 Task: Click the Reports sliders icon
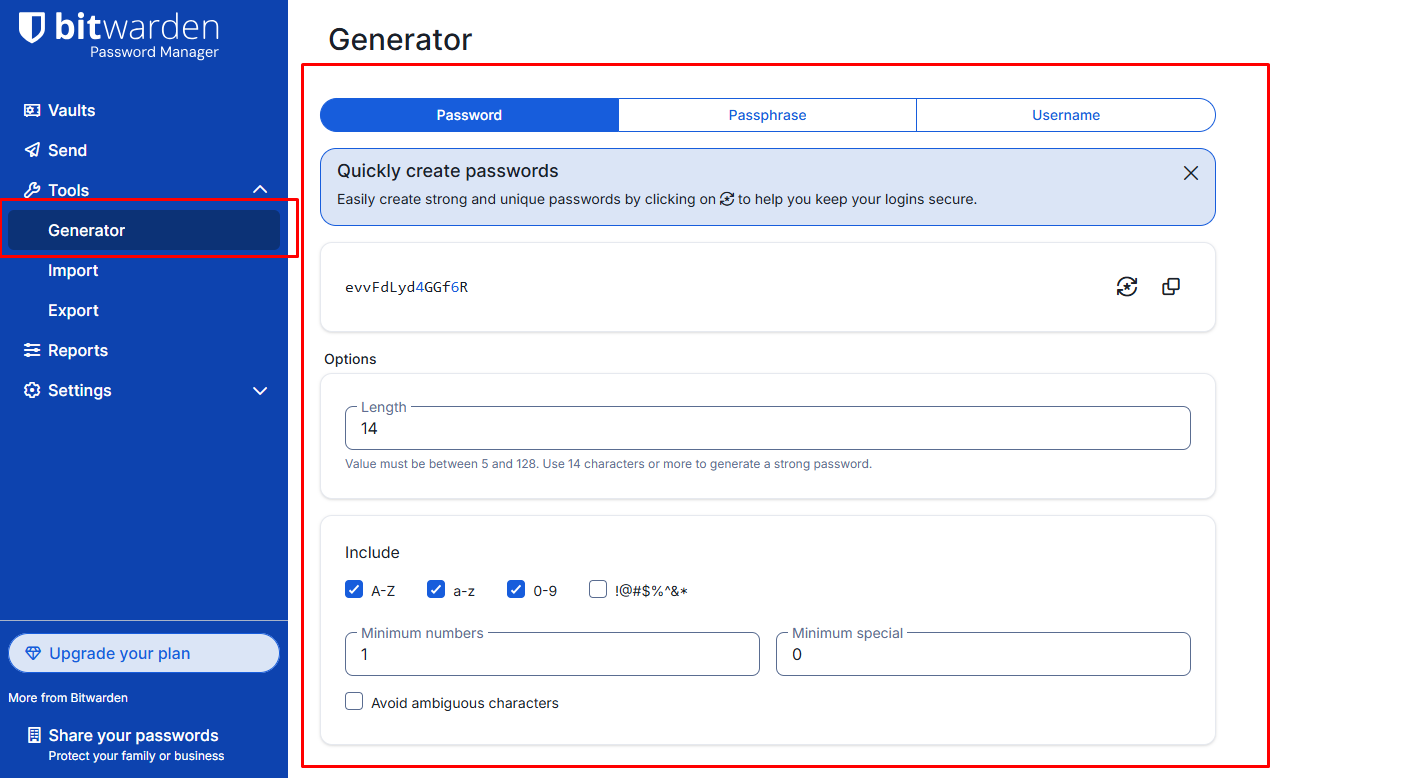coord(32,350)
